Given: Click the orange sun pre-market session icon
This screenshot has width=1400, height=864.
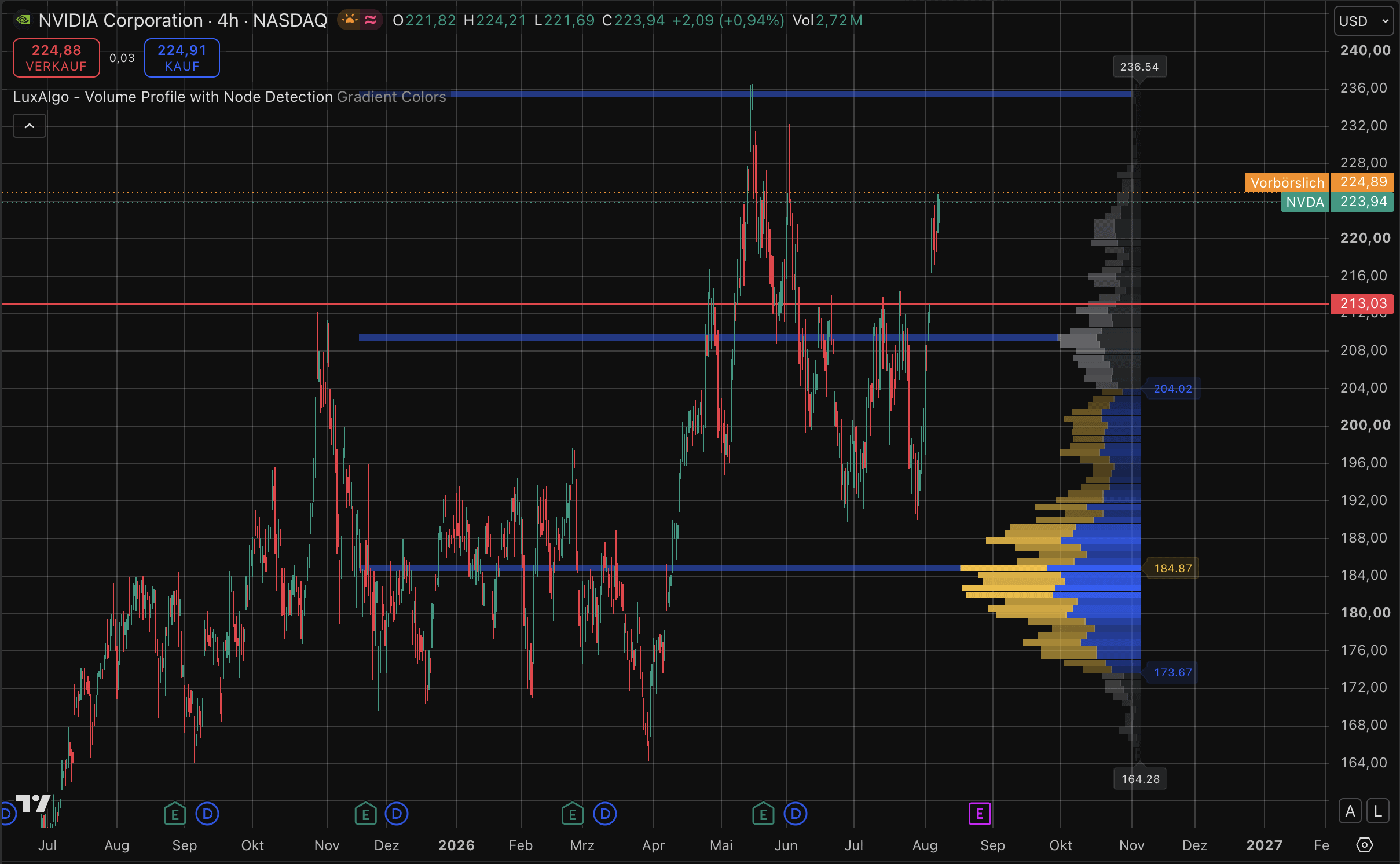Looking at the screenshot, I should tap(350, 20).
